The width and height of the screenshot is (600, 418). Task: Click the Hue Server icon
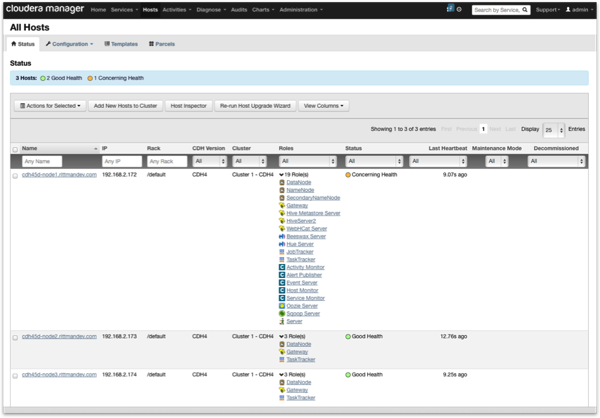click(x=282, y=244)
